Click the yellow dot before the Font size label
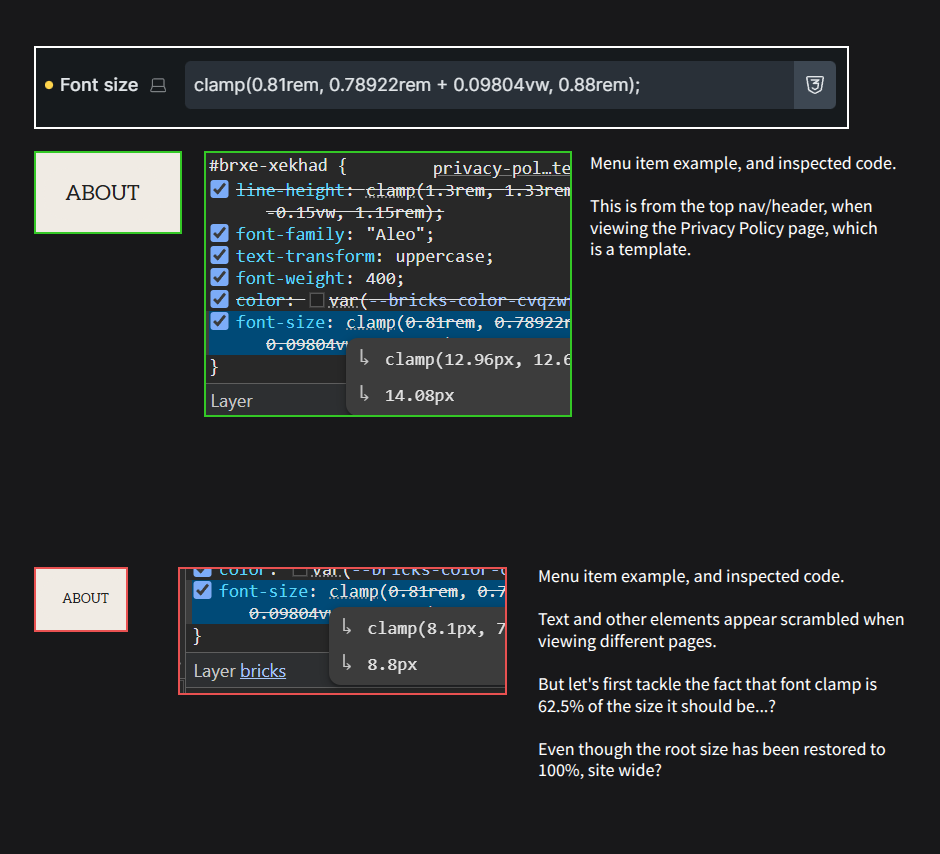This screenshot has height=854, width=940. point(49,86)
